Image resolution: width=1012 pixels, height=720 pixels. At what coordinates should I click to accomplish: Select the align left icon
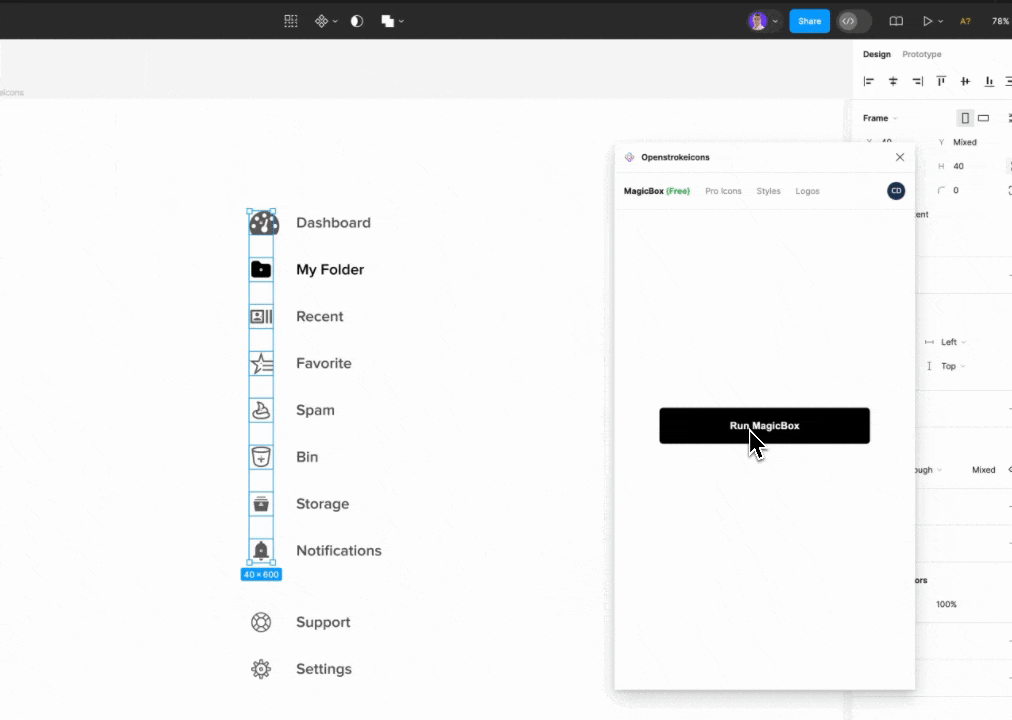(868, 81)
